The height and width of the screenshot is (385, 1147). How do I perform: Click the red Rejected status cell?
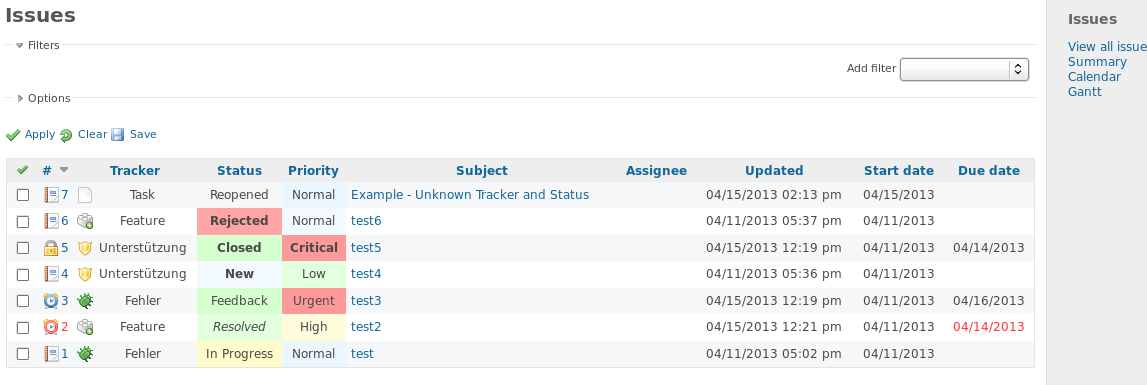(239, 221)
